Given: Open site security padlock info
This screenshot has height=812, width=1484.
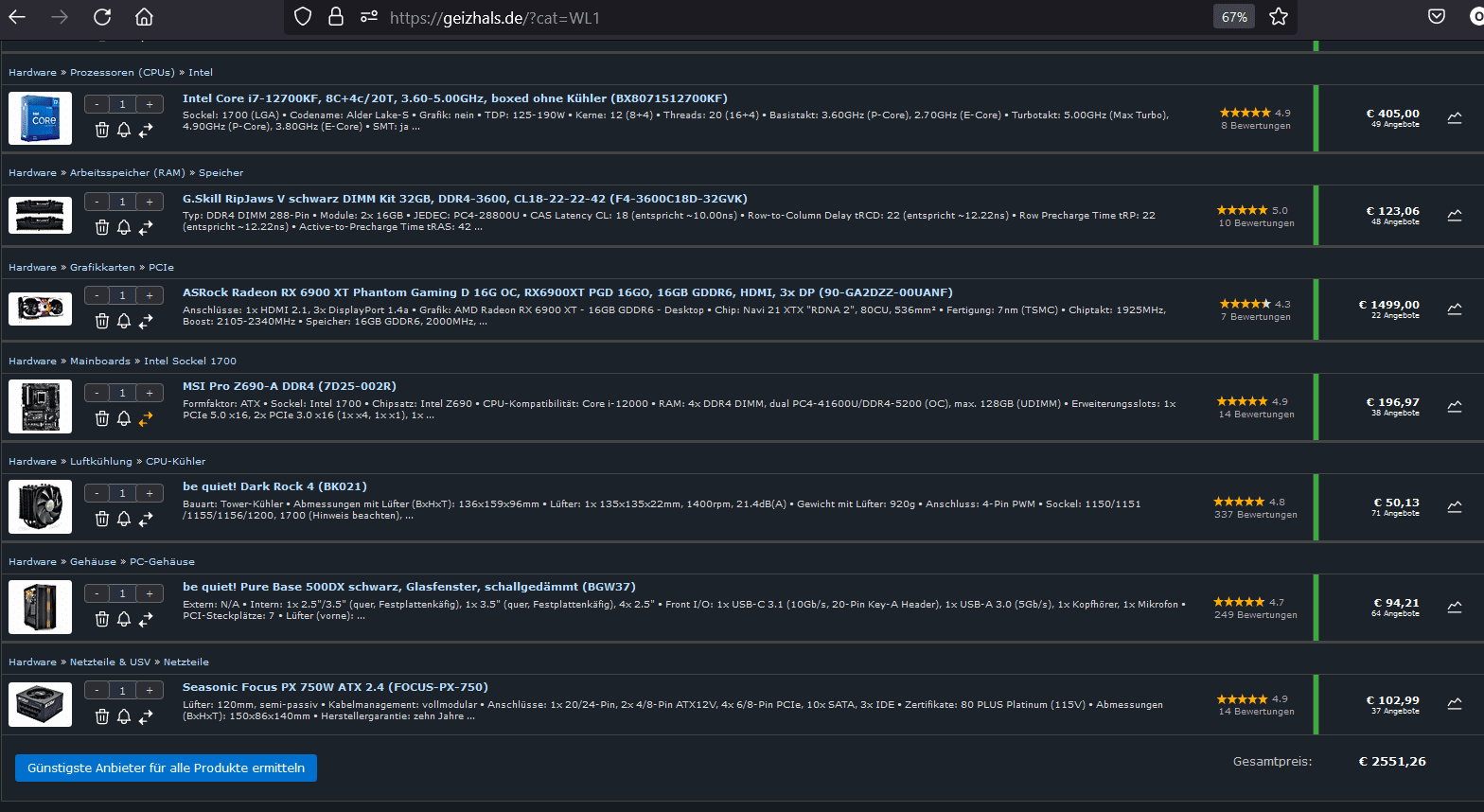Looking at the screenshot, I should (x=335, y=17).
